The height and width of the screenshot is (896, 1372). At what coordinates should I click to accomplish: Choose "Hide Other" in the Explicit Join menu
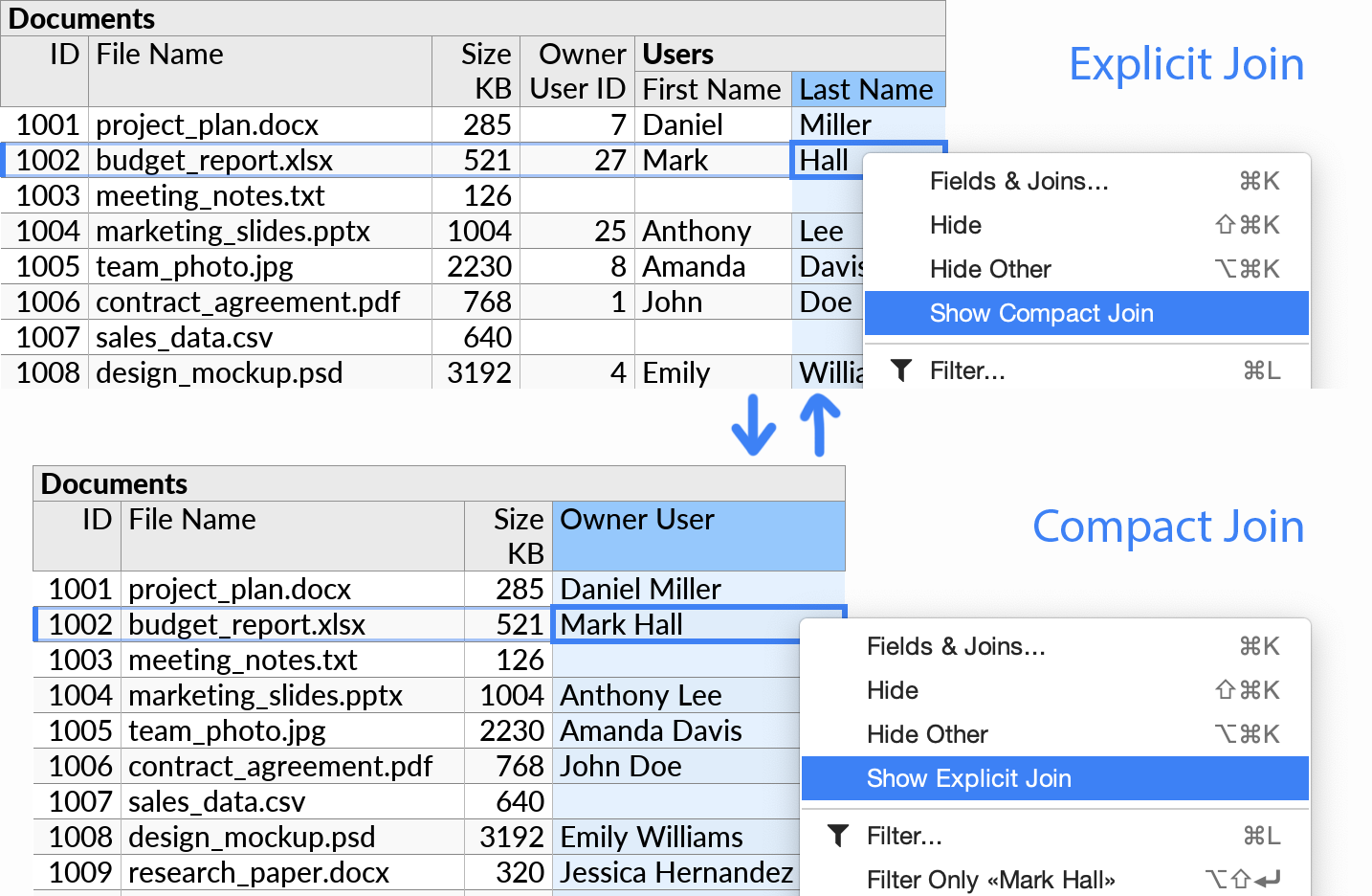[x=990, y=269]
